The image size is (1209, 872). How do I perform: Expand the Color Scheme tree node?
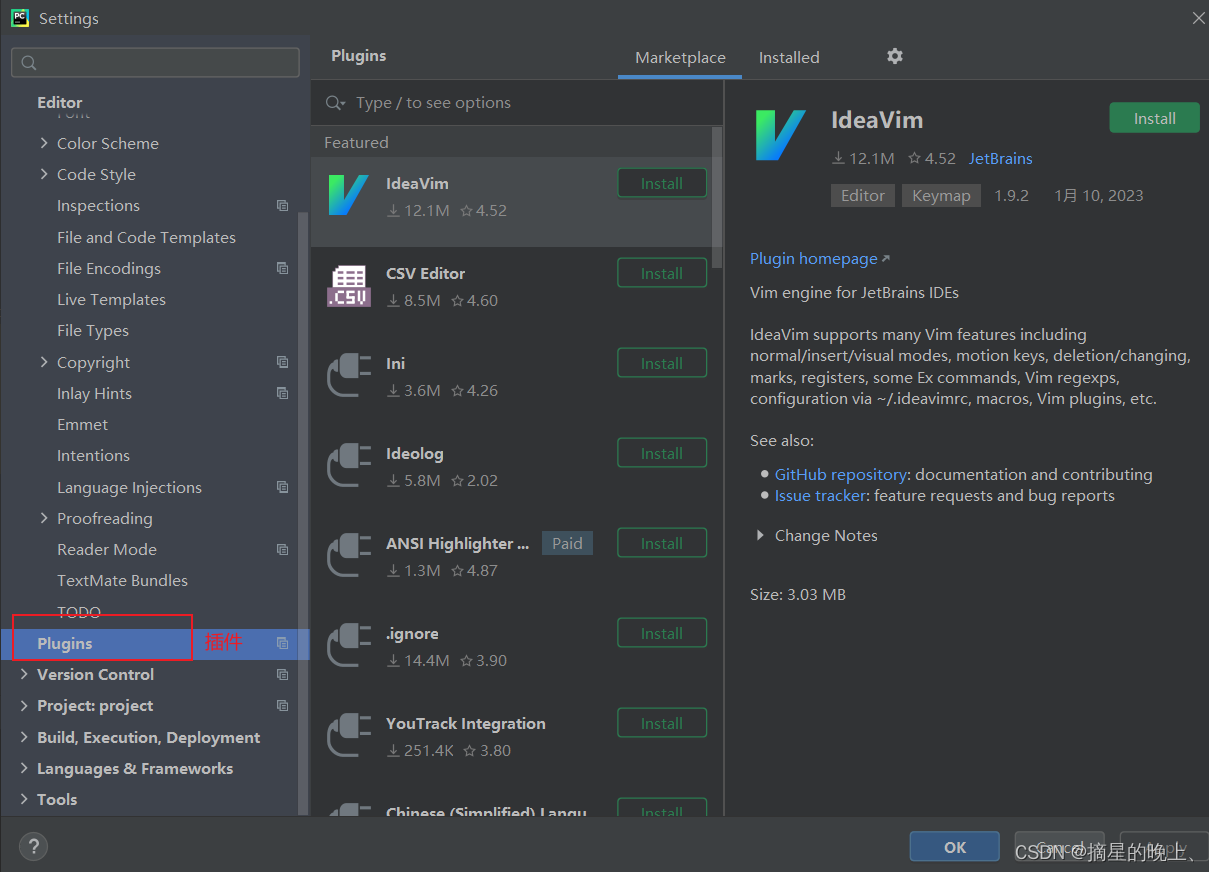[44, 143]
